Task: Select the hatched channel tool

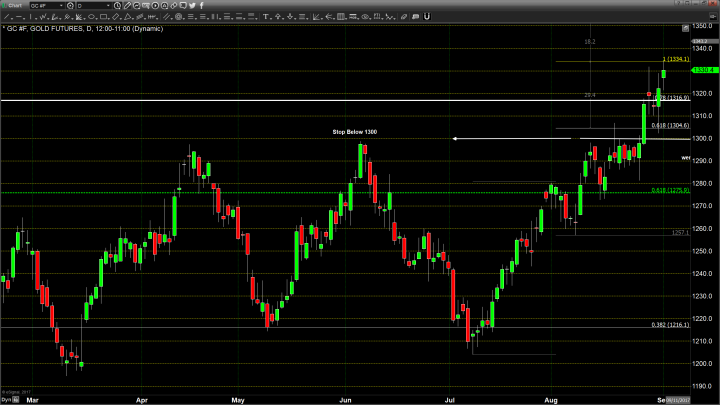Action: tap(139, 17)
